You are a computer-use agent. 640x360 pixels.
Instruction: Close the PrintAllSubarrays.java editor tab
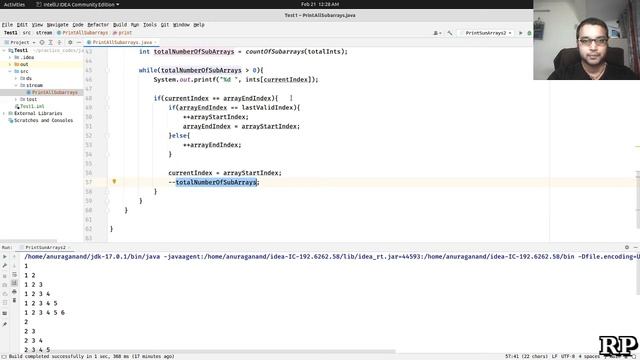[156, 42]
